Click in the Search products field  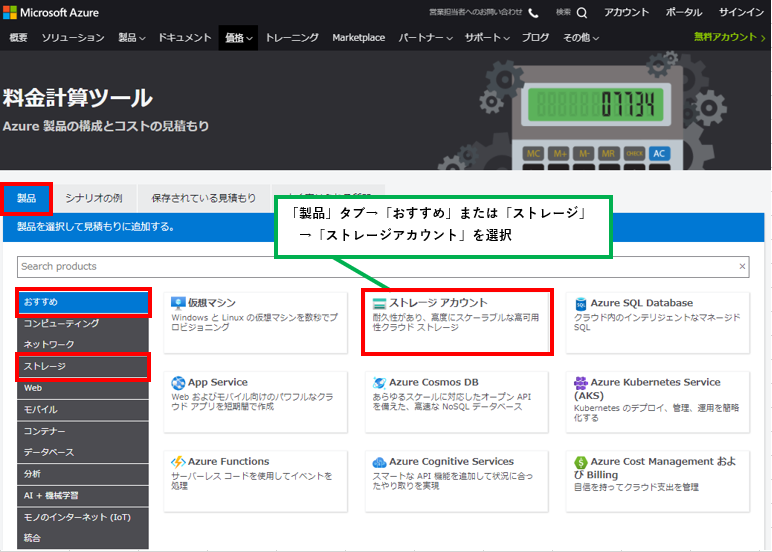(383, 266)
